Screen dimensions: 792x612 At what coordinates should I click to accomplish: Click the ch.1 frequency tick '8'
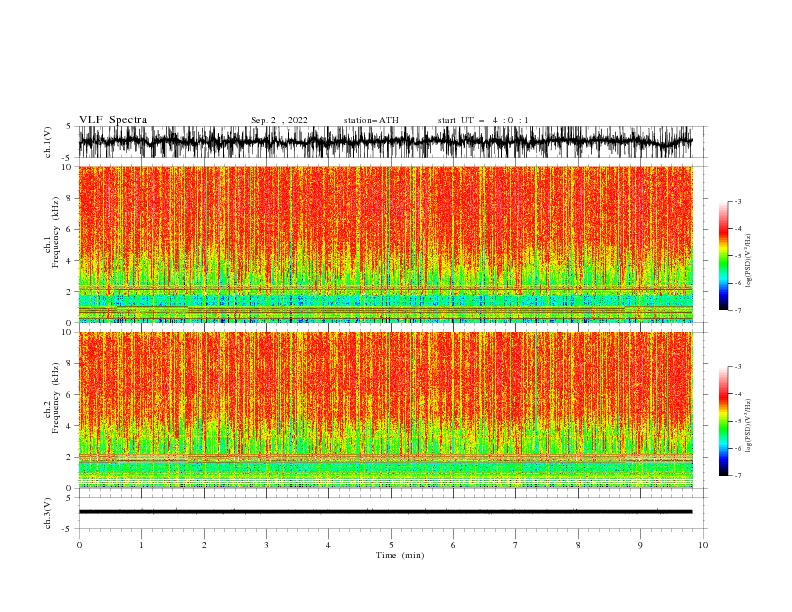pyautogui.click(x=70, y=198)
